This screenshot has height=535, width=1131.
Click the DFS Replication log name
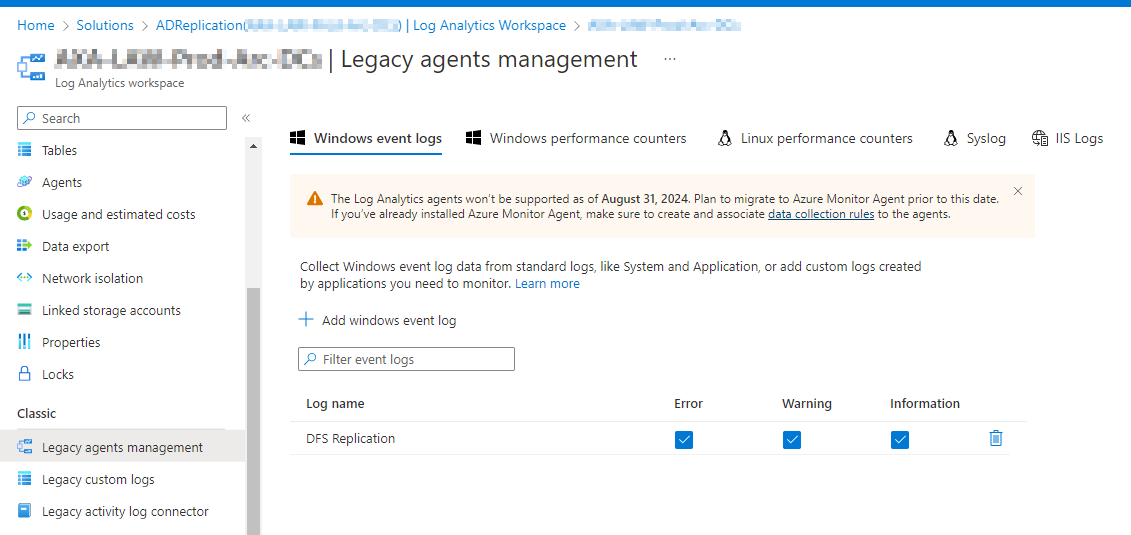tap(351, 438)
